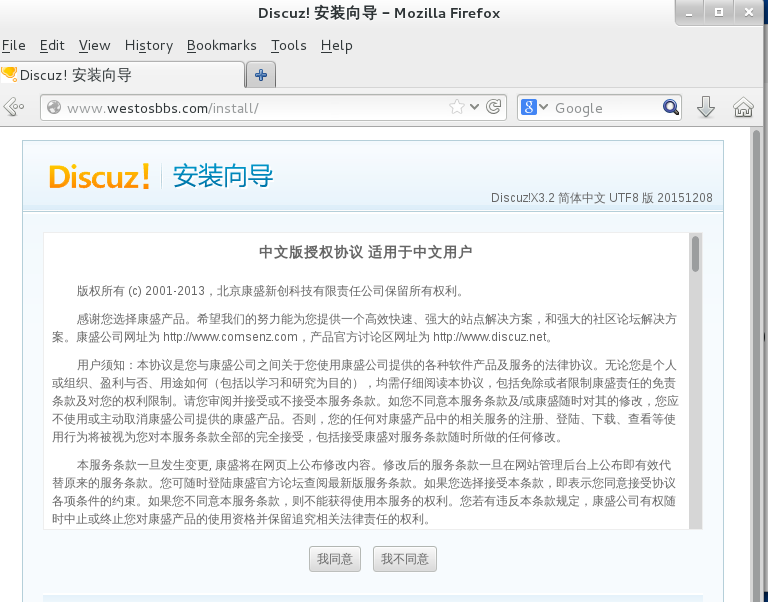Open the View menu

pyautogui.click(x=95, y=46)
